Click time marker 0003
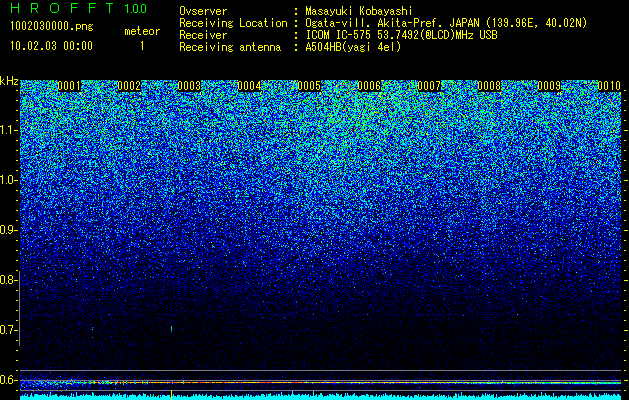 (189, 86)
